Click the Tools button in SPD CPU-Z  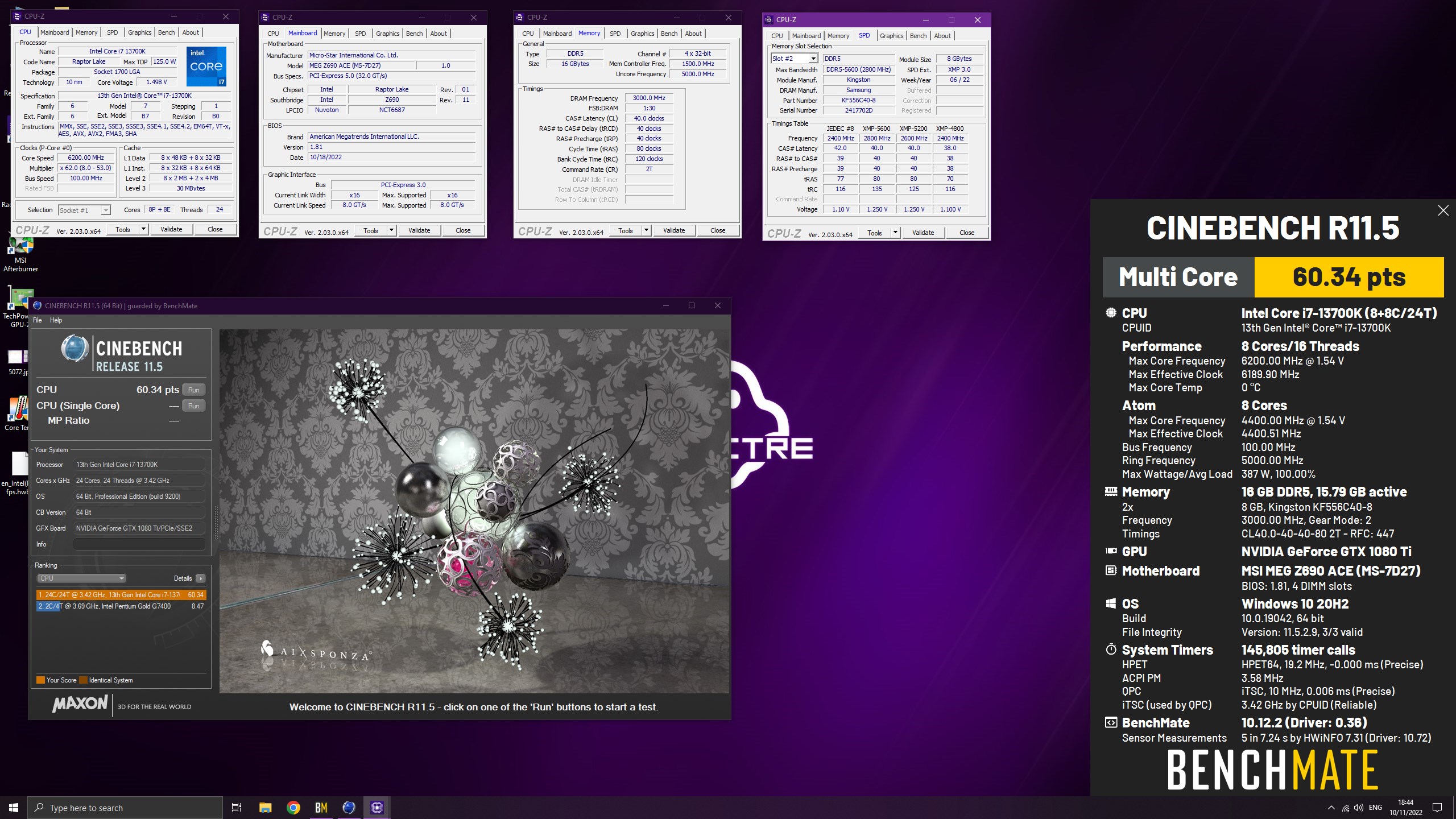(875, 233)
